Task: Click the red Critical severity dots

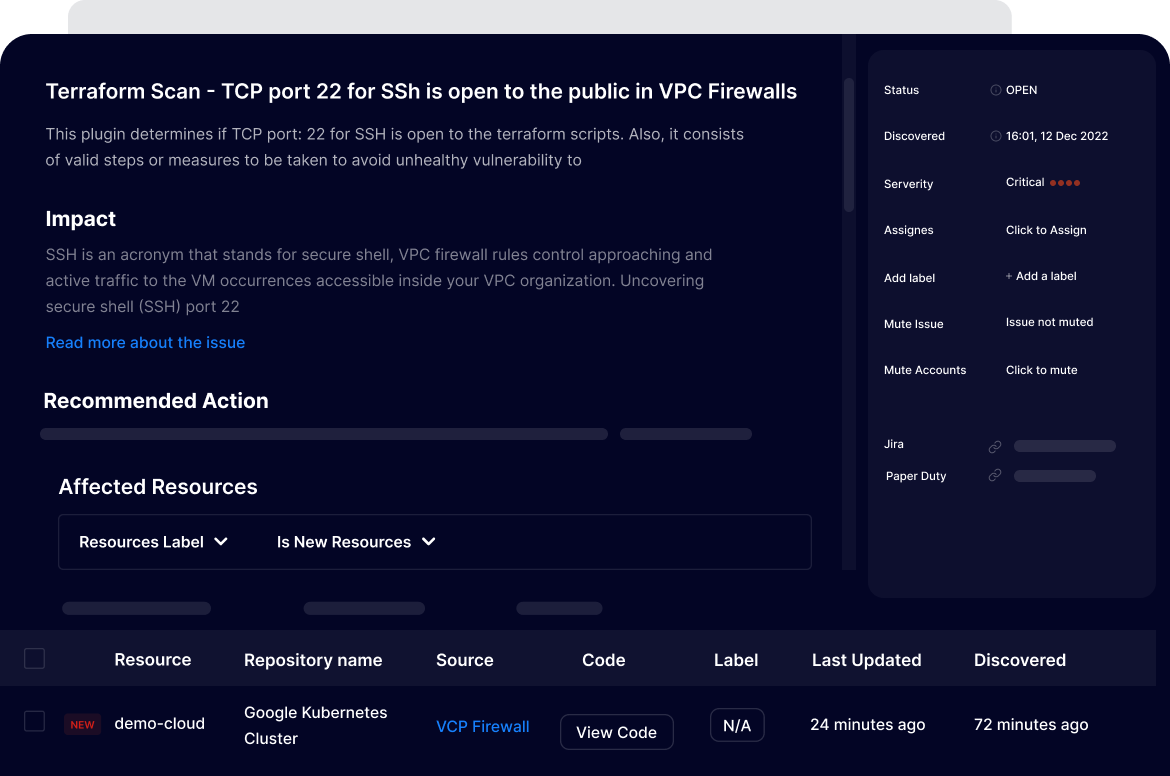Action: tap(1065, 183)
